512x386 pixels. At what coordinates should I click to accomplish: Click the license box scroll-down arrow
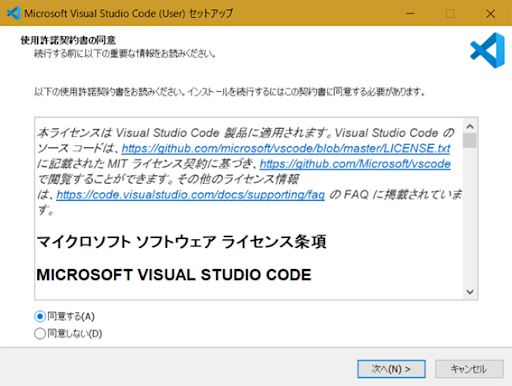(x=470, y=292)
